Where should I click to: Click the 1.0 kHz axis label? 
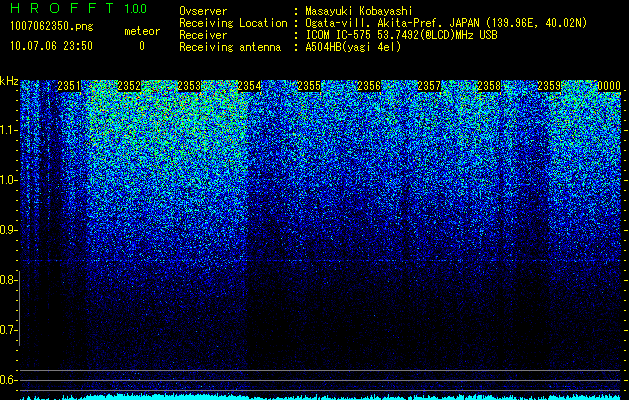7,180
